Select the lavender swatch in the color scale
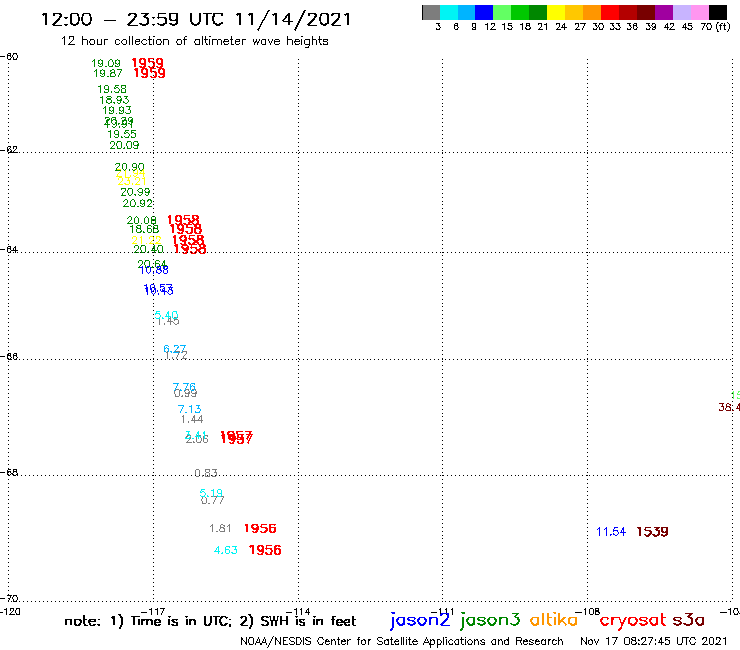This screenshot has width=740, height=650. pos(681,12)
